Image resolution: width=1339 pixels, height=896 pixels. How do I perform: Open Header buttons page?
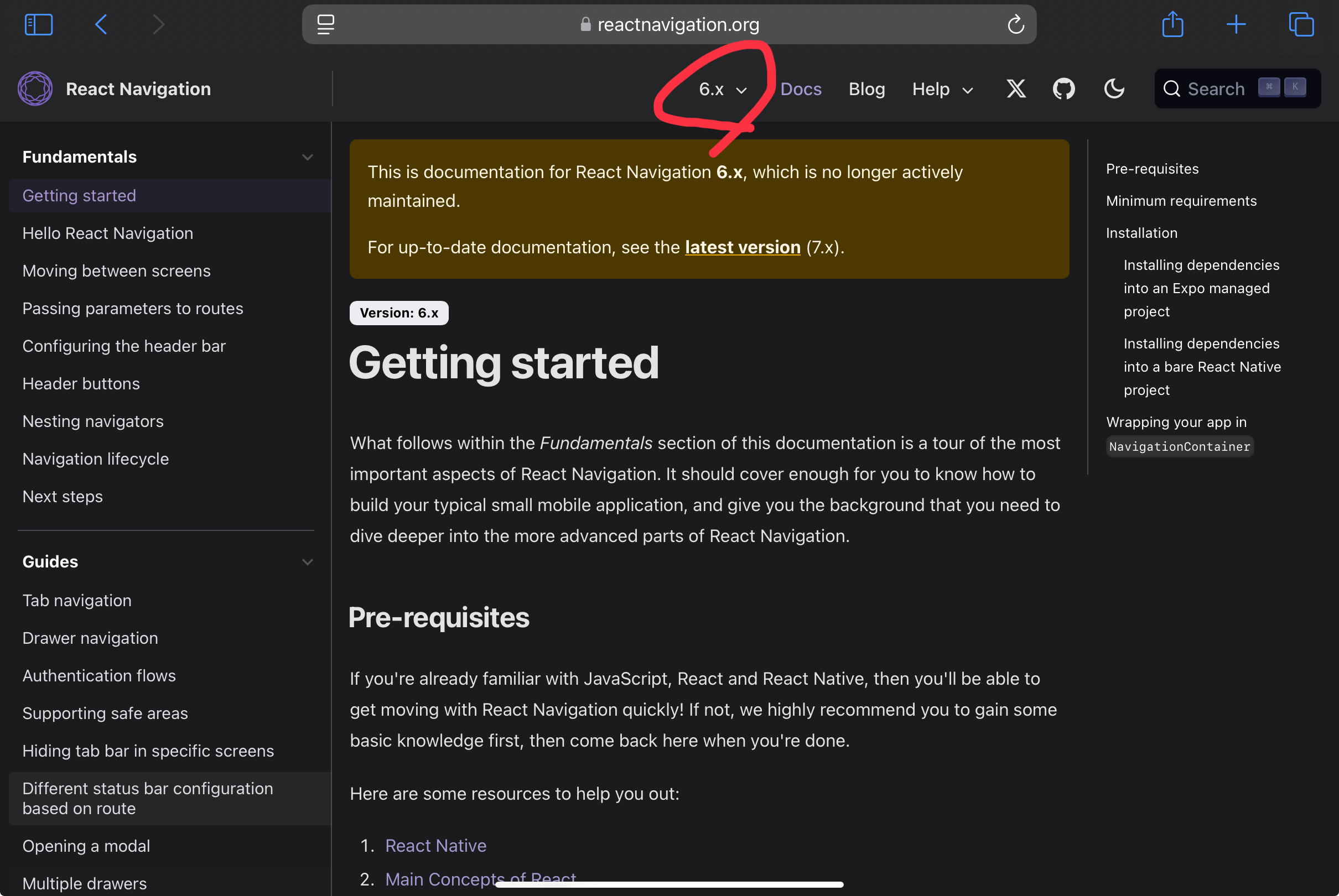170,384
